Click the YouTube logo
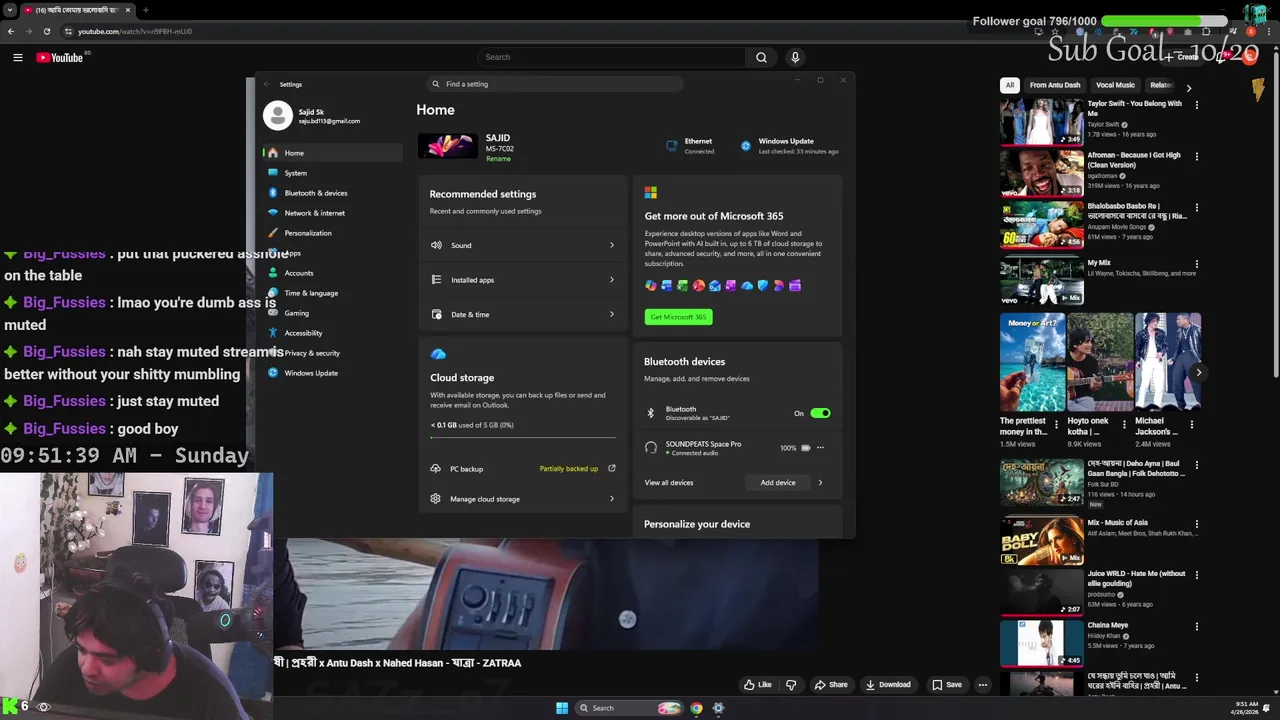The height and width of the screenshot is (720, 1280). point(60,57)
